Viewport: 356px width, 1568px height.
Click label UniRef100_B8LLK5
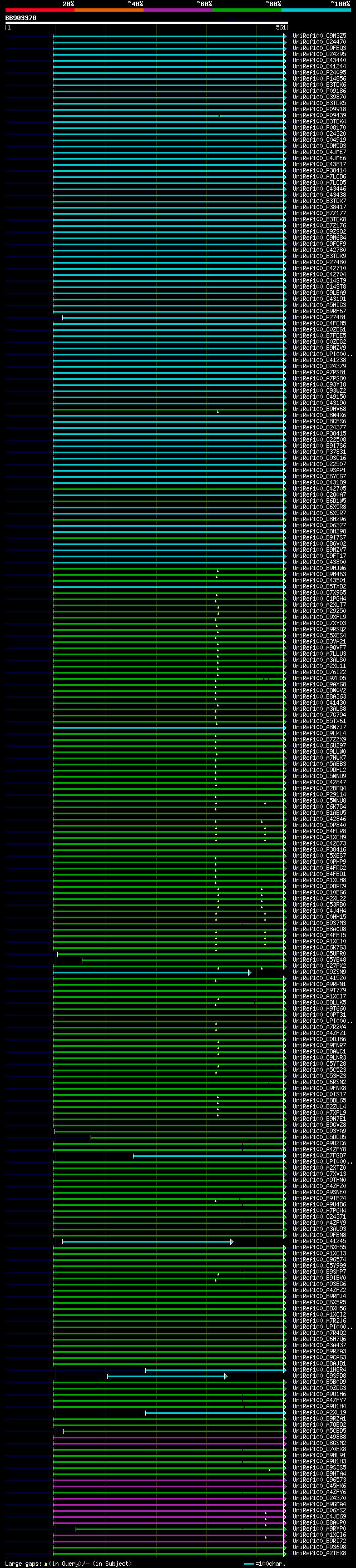click(319, 1002)
